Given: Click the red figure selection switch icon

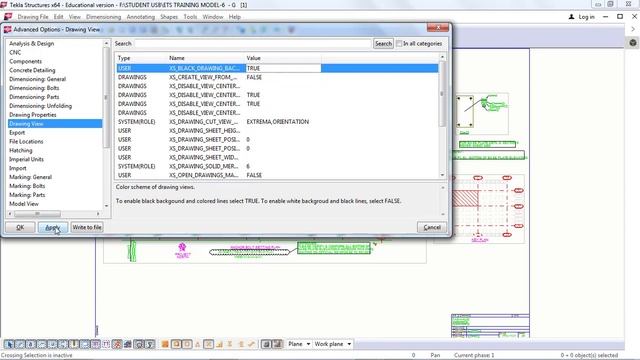Looking at the screenshot, I should (x=117, y=344).
